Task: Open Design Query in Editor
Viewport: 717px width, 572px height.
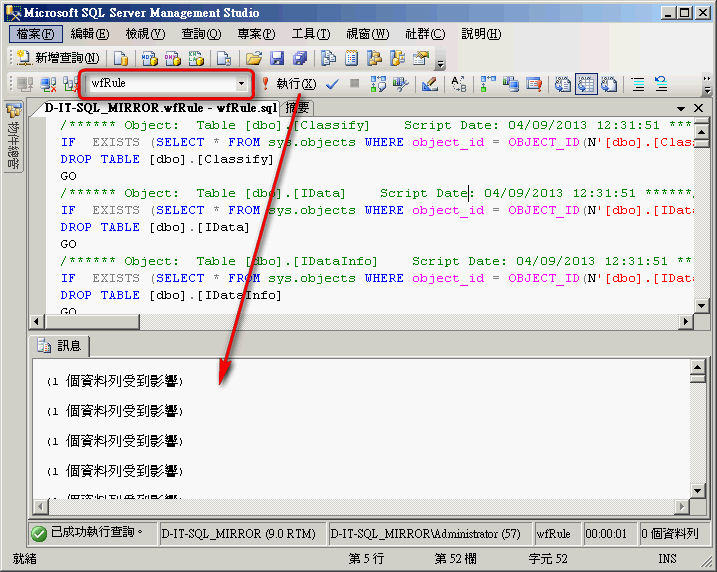Action: pyautogui.click(x=429, y=84)
